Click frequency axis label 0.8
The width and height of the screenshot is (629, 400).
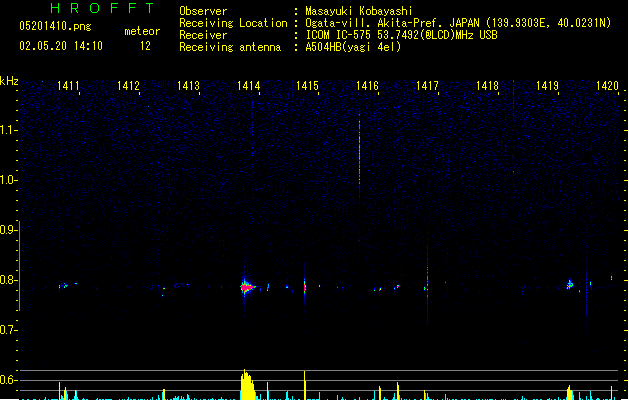[x=8, y=280]
